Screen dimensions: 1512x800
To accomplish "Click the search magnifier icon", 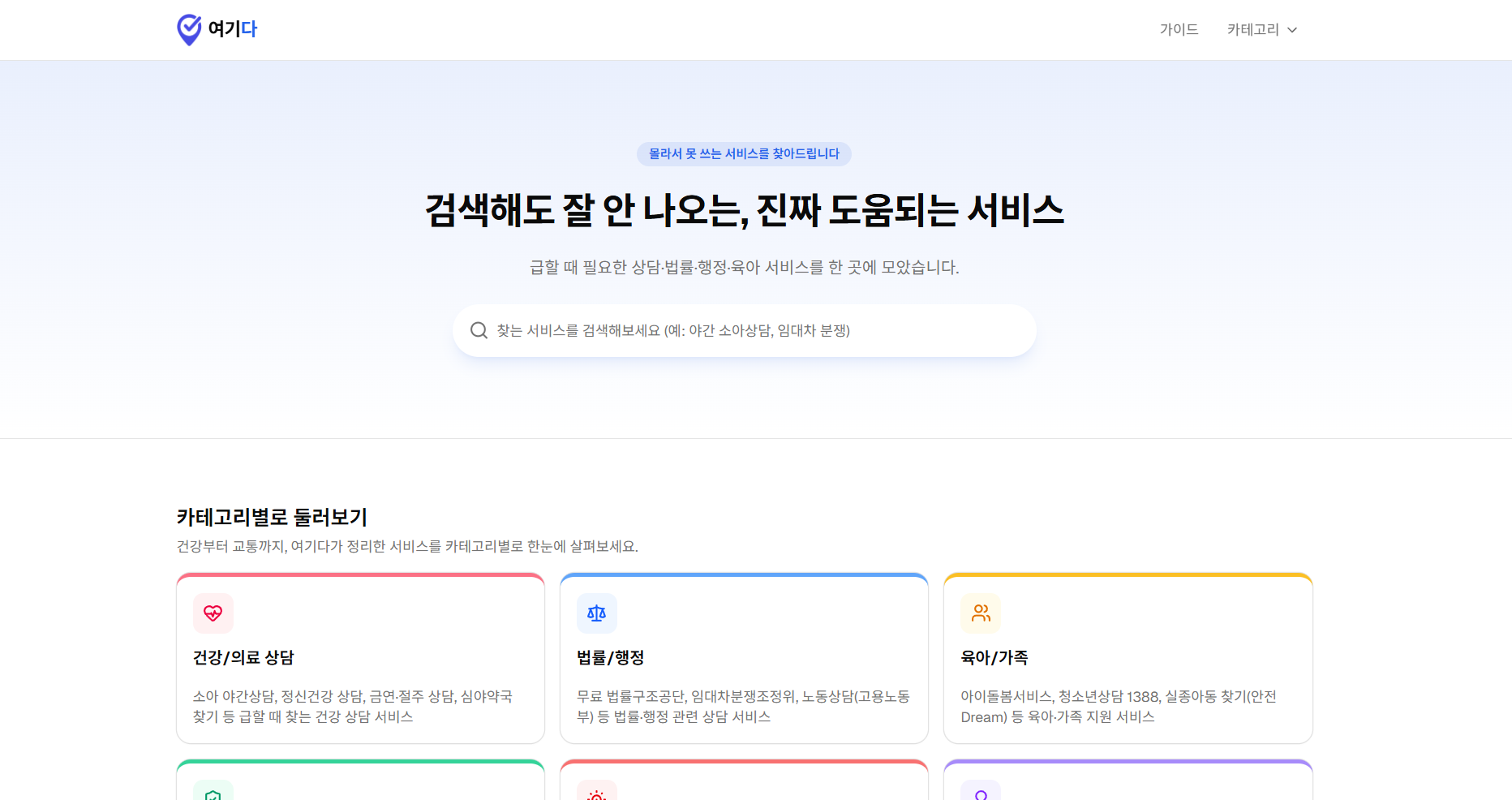I will coord(479,330).
